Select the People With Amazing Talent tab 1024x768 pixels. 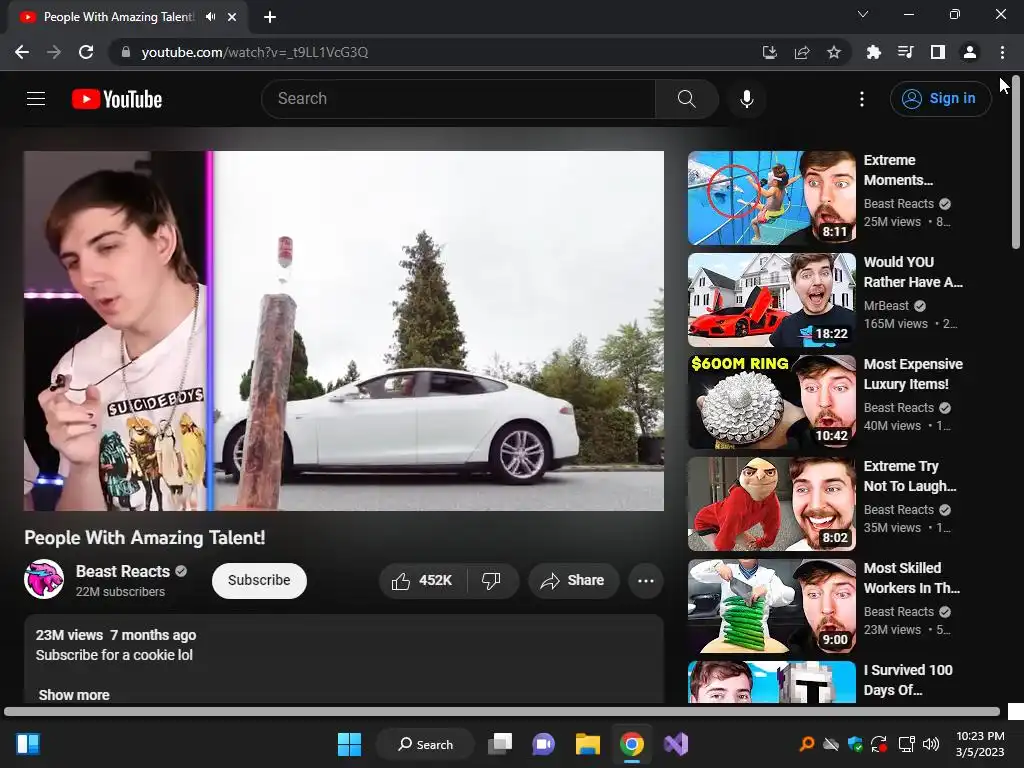click(x=119, y=17)
